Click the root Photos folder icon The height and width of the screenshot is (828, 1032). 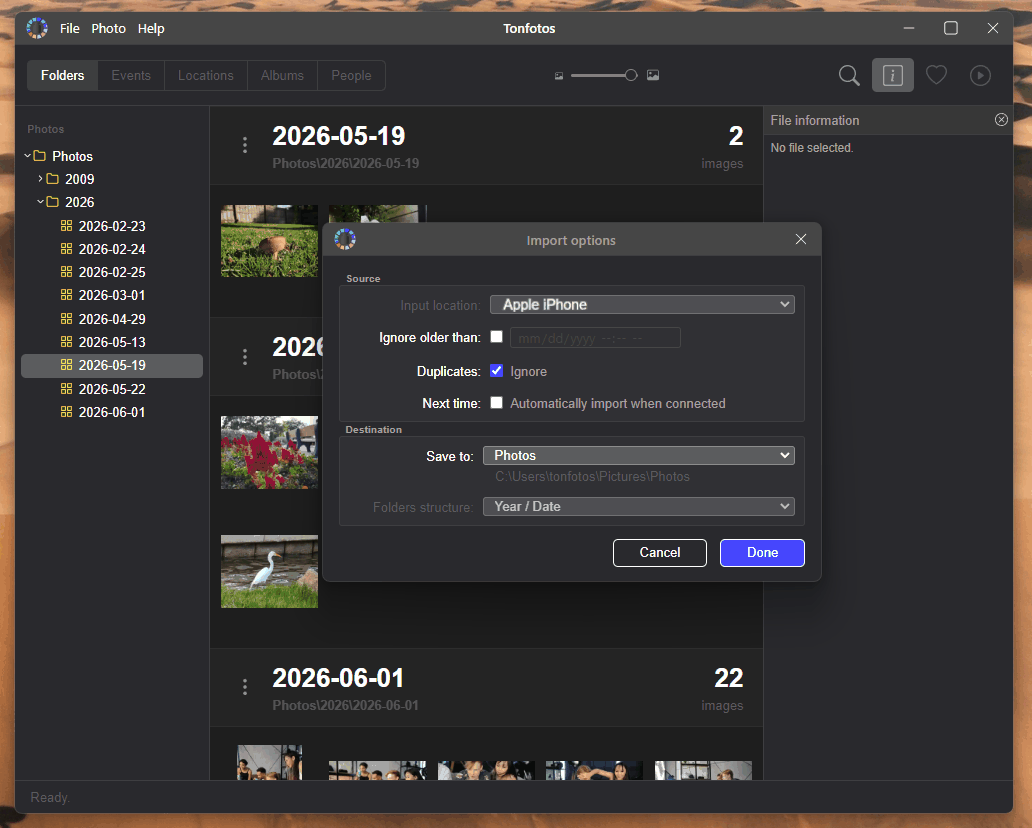(x=39, y=156)
